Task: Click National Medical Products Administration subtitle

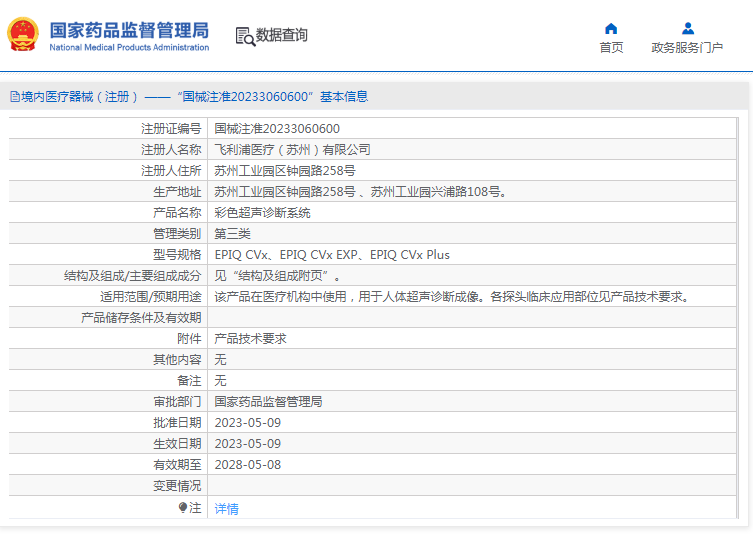Action: click(x=129, y=48)
